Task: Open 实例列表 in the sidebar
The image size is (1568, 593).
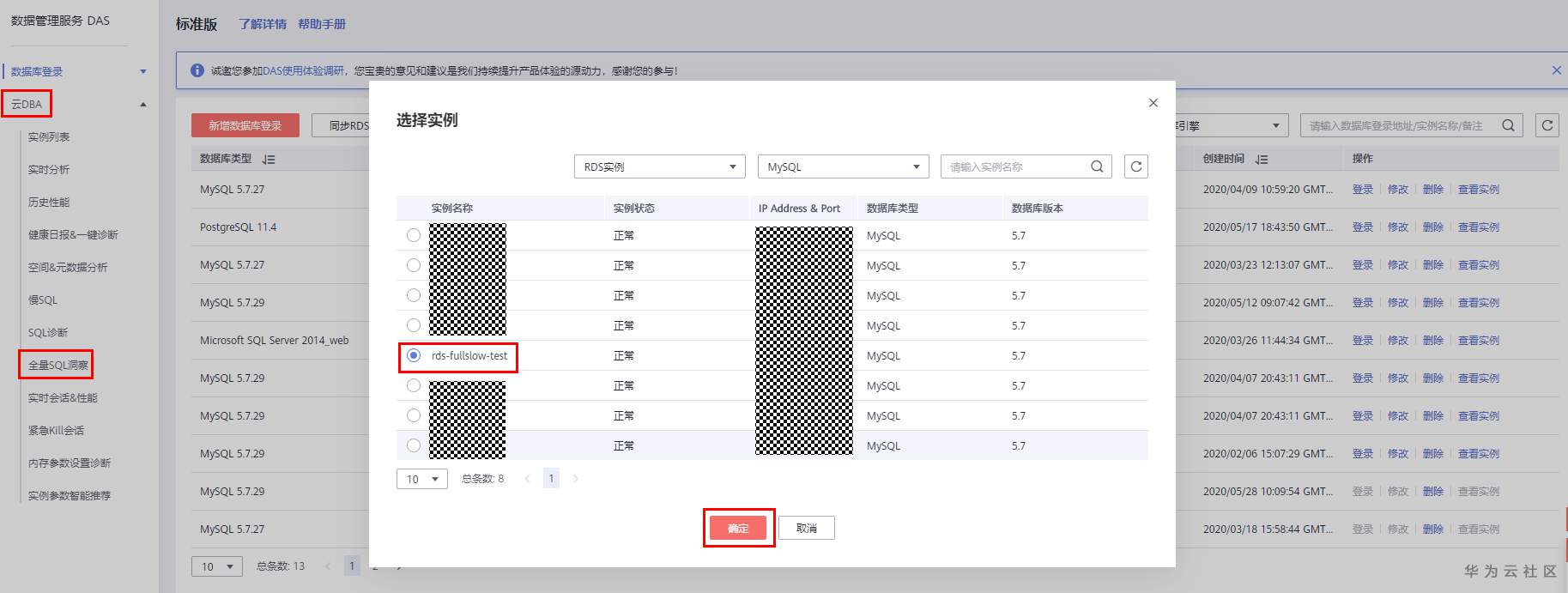Action: tap(49, 137)
